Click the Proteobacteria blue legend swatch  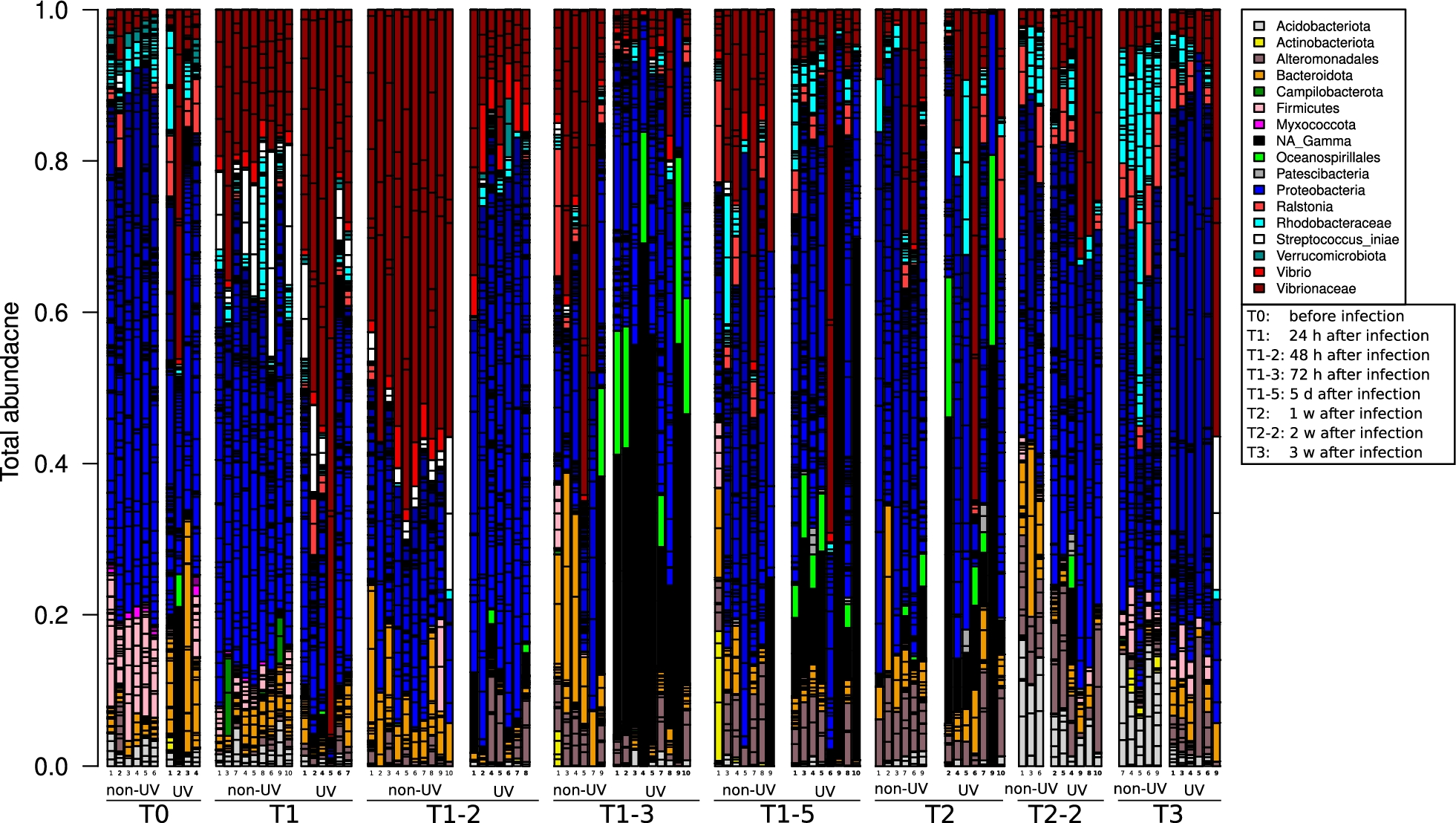click(1259, 189)
